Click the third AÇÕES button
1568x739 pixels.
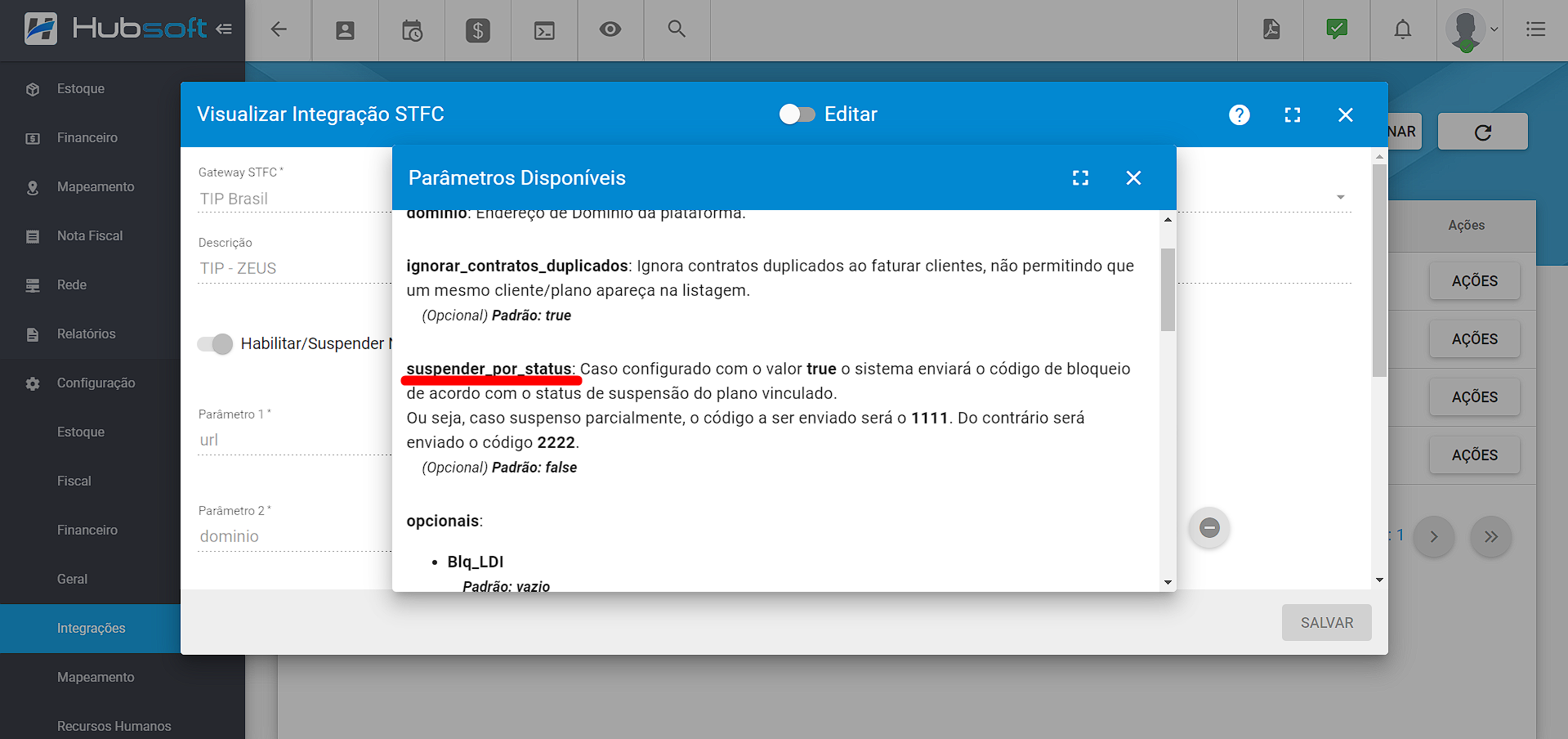click(1475, 397)
